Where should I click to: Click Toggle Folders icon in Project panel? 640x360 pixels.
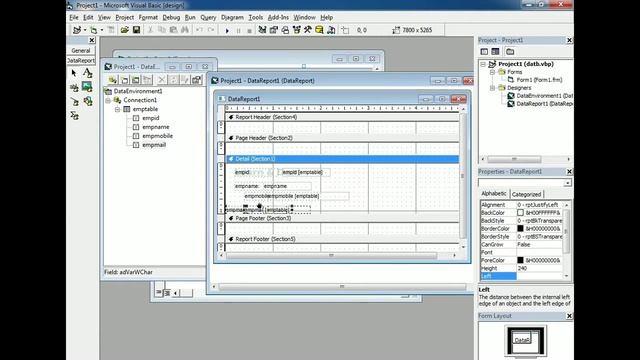[510, 51]
